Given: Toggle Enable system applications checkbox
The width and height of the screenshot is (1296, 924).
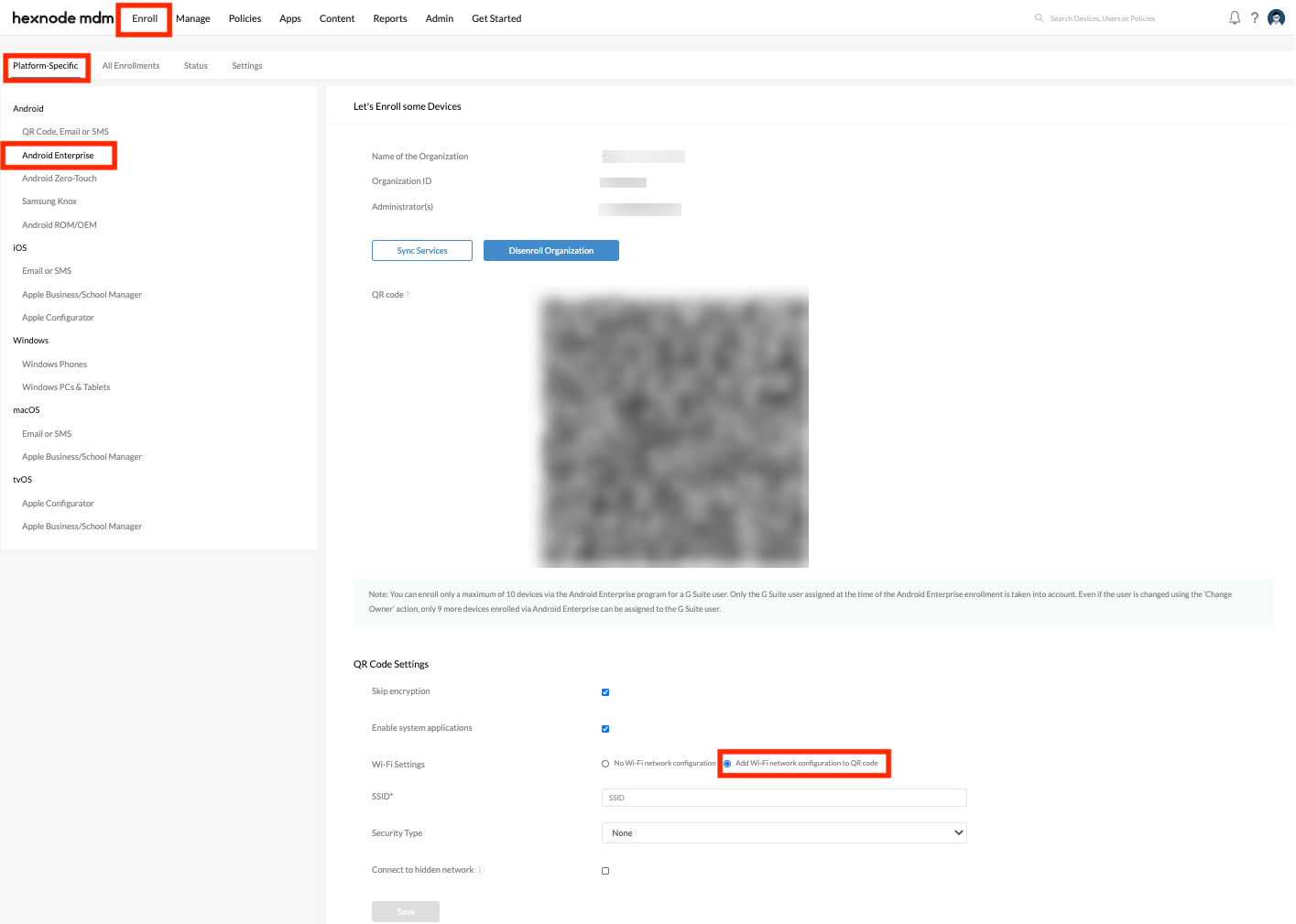Looking at the screenshot, I should (x=605, y=729).
